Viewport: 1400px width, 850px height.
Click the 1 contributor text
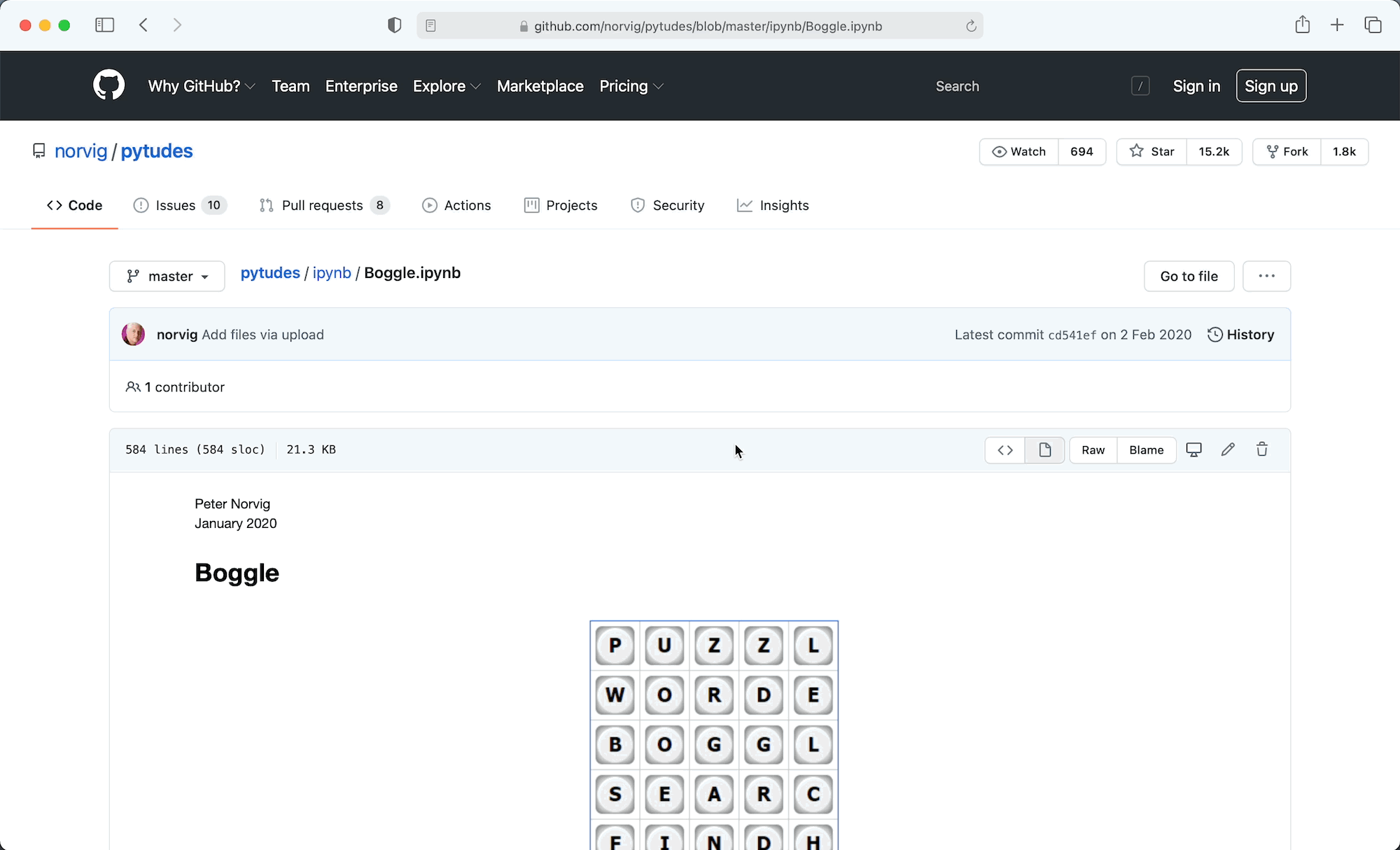tap(185, 387)
